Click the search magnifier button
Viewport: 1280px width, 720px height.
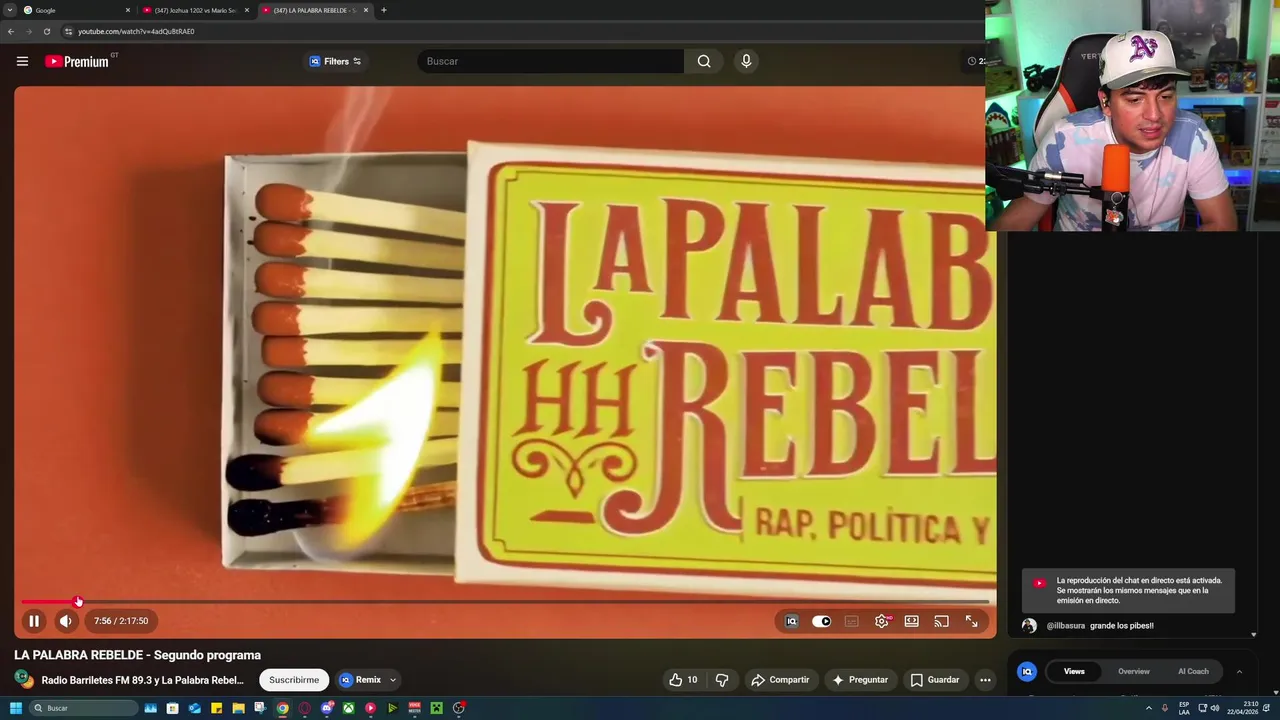pos(704,61)
